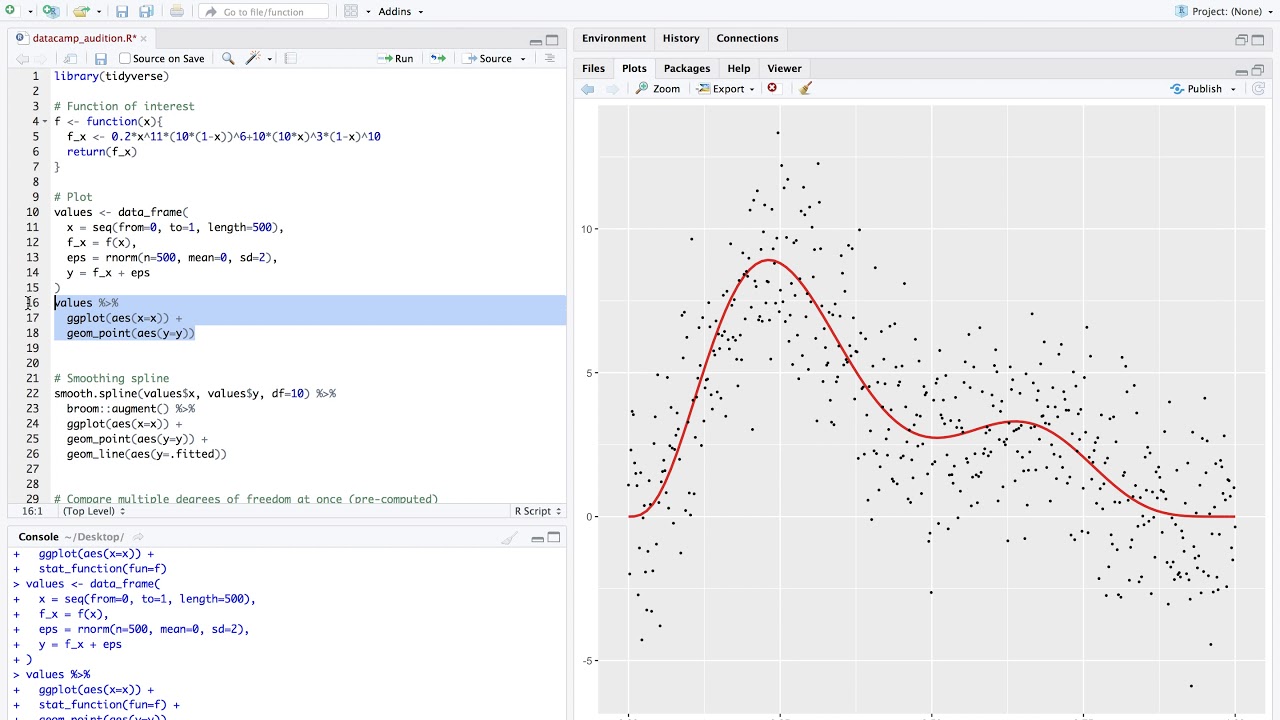Click the Print icon in main toolbar

(177, 11)
